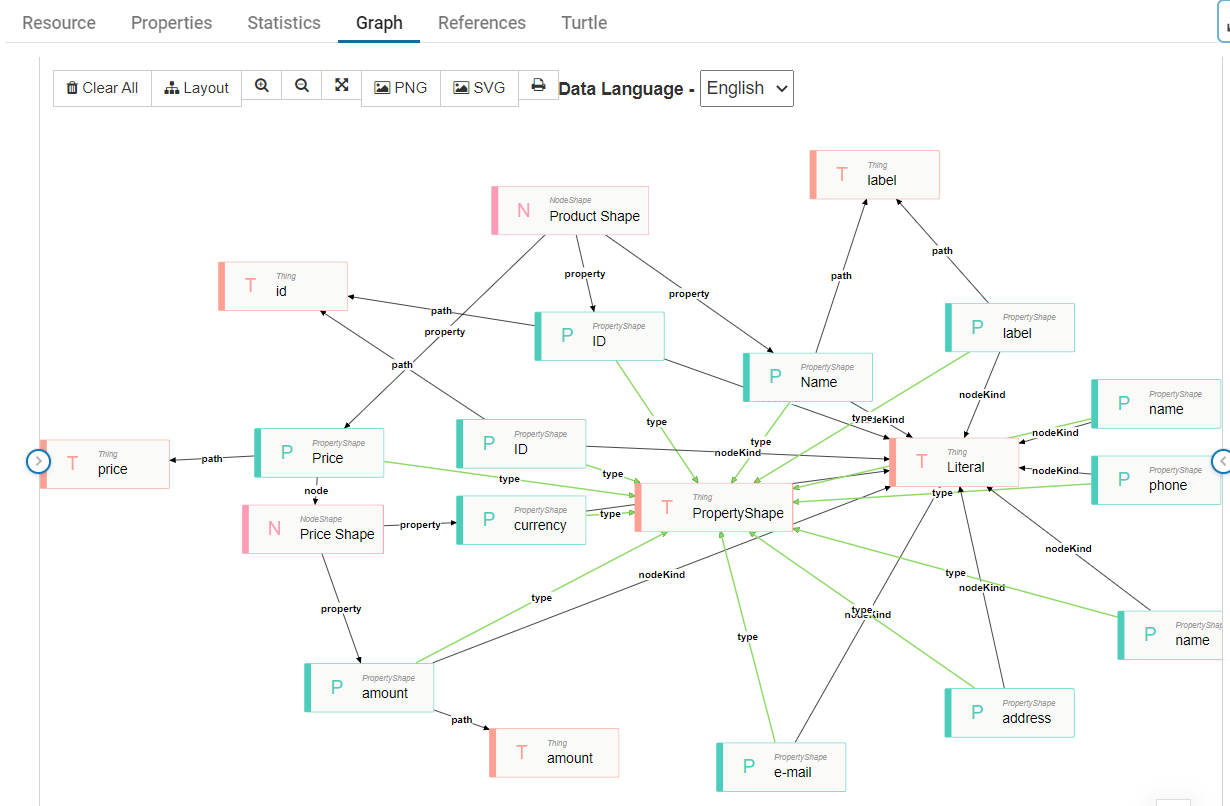Viewport: 1230px width, 806px height.
Task: Click the printer icon in toolbar
Action: pyautogui.click(x=538, y=86)
